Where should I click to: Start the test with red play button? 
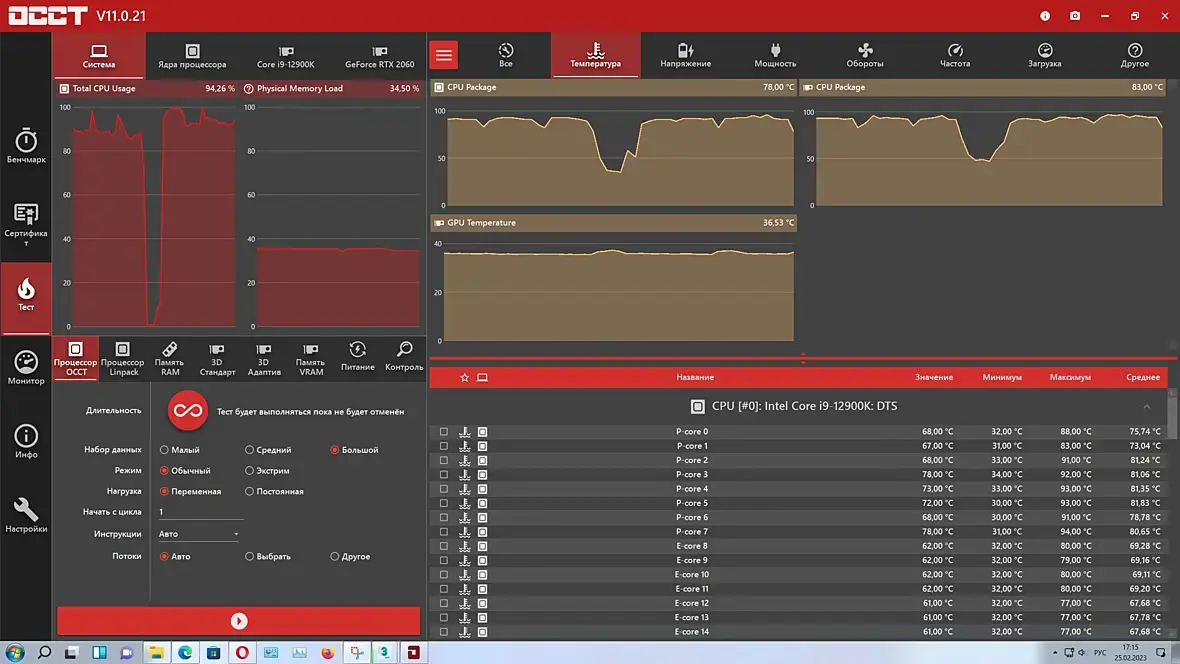point(239,621)
